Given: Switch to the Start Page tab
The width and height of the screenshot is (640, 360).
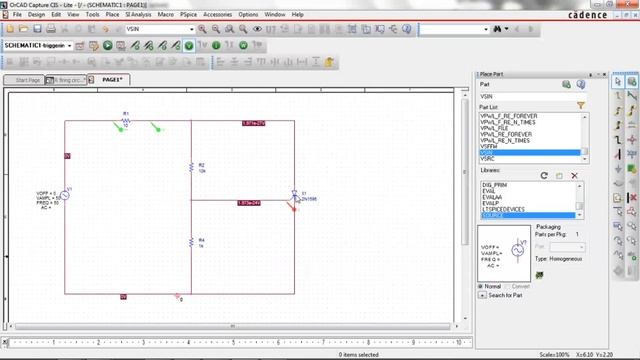Looking at the screenshot, I should (24, 80).
